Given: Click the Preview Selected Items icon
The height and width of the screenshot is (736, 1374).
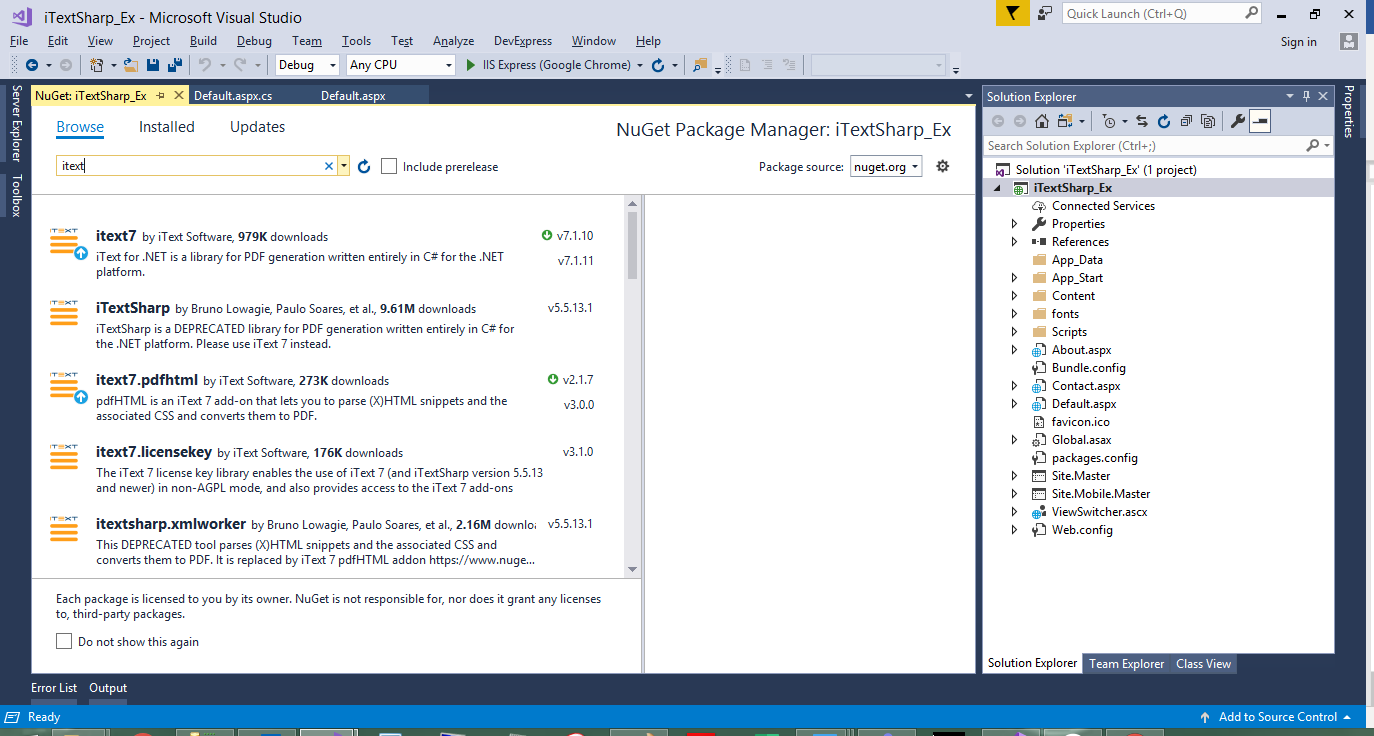Looking at the screenshot, I should [1260, 121].
